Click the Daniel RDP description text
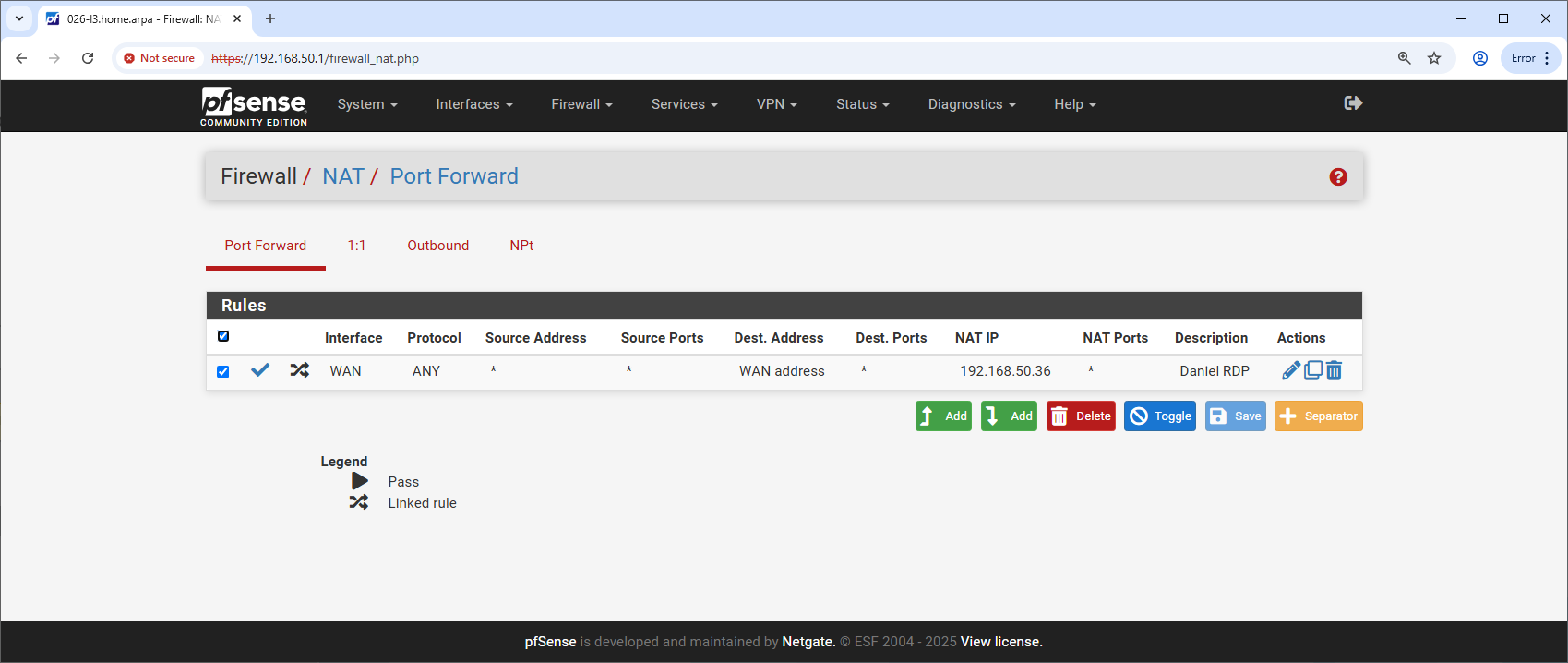The width and height of the screenshot is (1568, 663). [1215, 371]
